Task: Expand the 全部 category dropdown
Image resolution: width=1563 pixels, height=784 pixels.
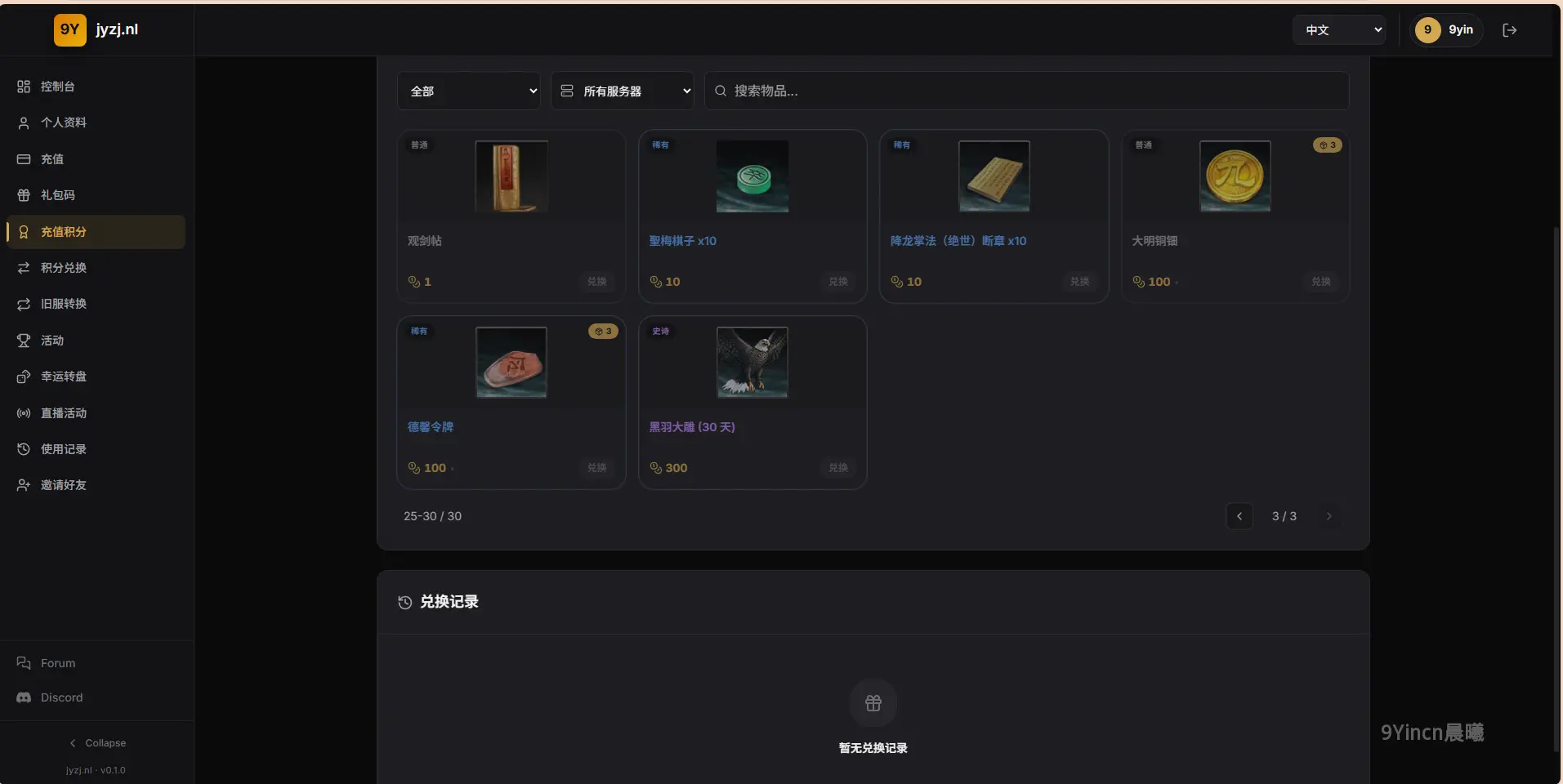Action: (469, 91)
